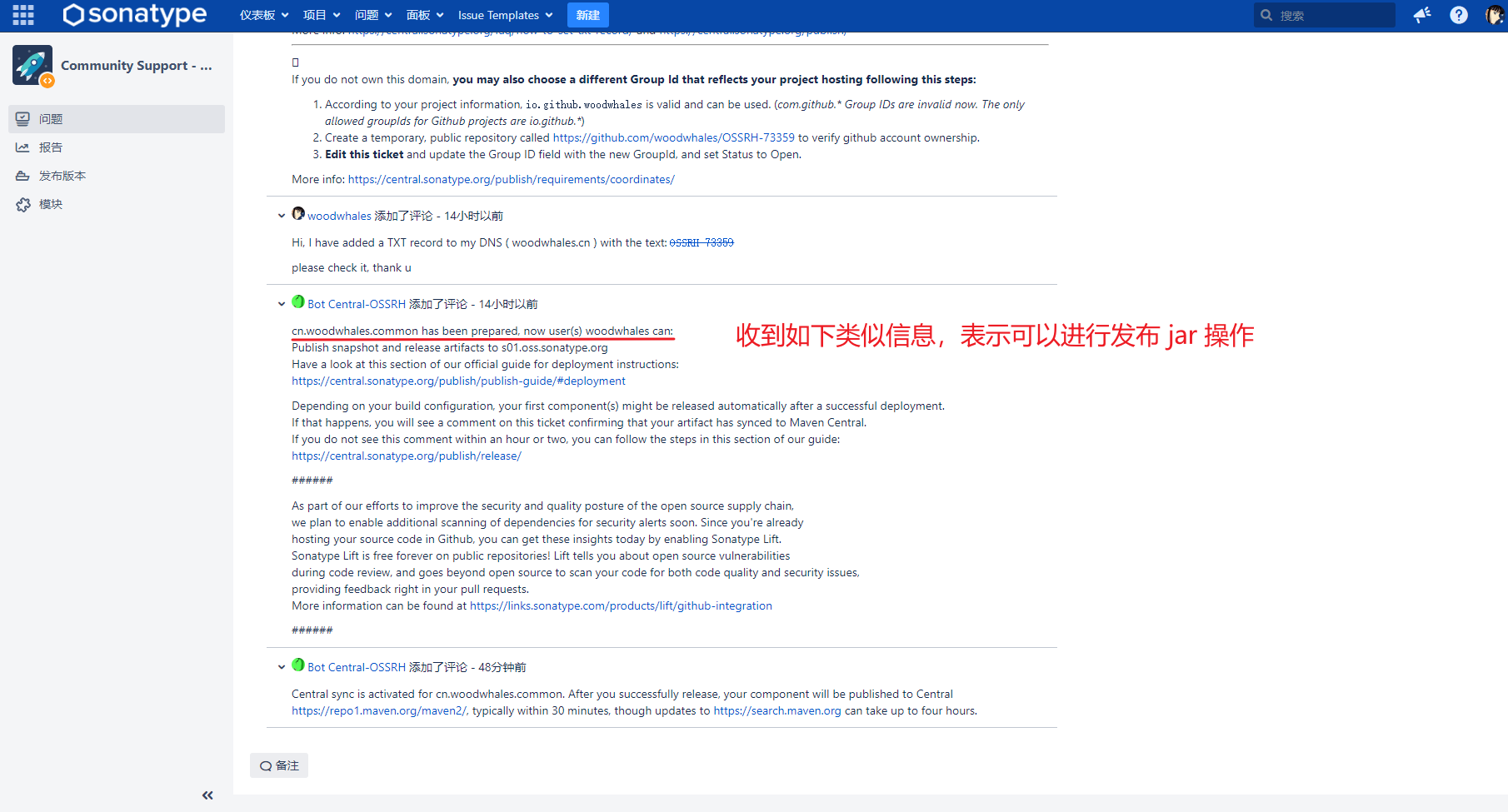Click the Community Support project rocket icon
The width and height of the screenshot is (1508, 812).
coord(32,65)
